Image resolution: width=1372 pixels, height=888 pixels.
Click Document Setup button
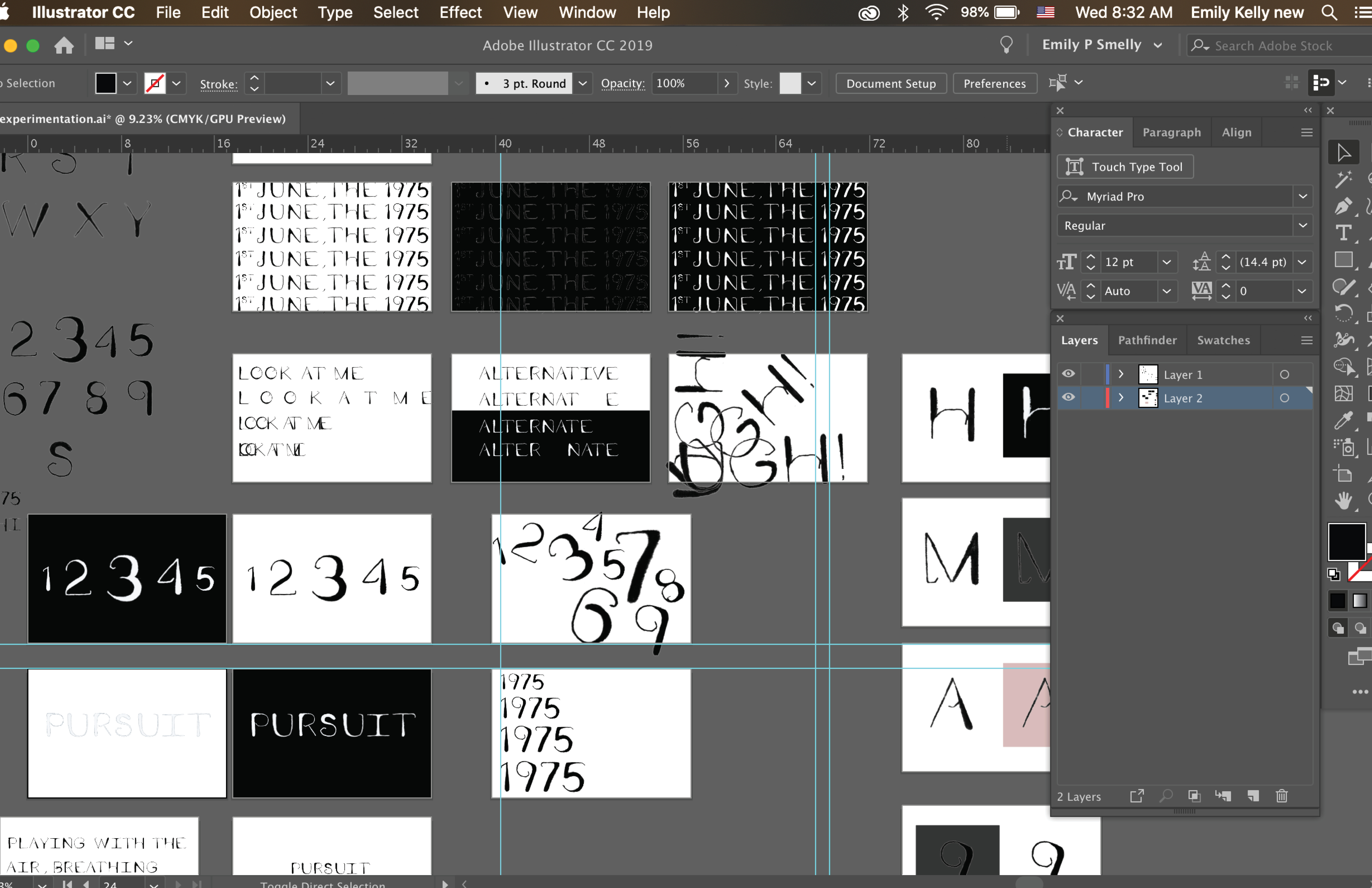891,84
